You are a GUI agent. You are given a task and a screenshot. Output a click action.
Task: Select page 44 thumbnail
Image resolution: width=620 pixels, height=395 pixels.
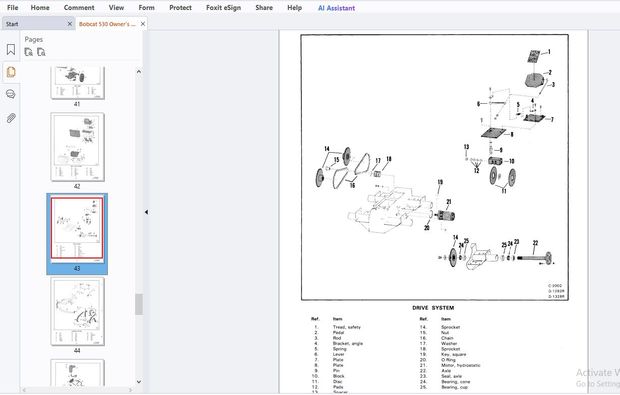tap(78, 311)
